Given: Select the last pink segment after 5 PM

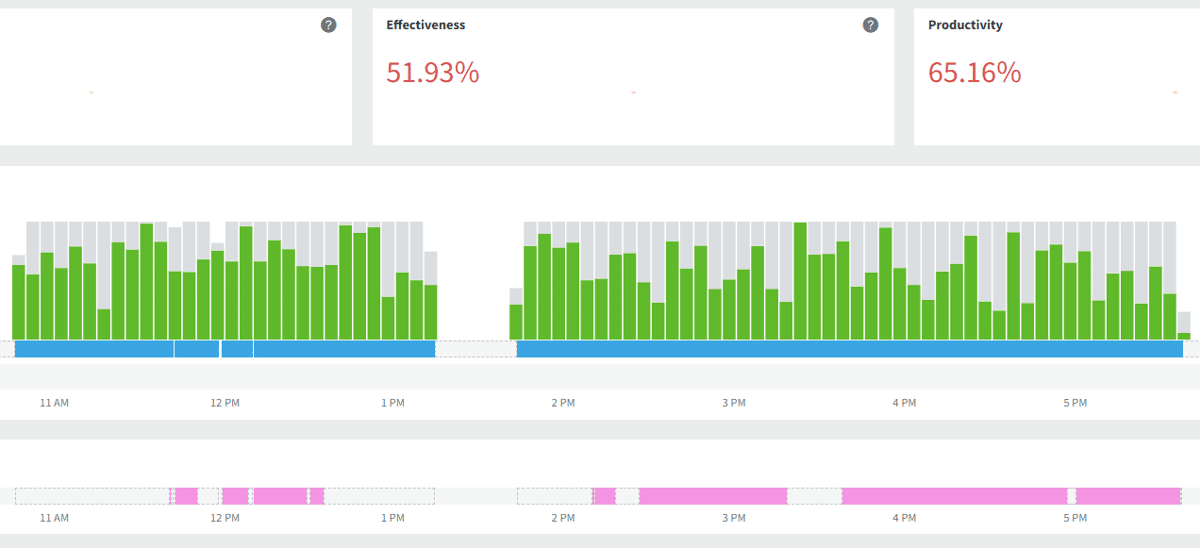Looking at the screenshot, I should coord(1128,496).
